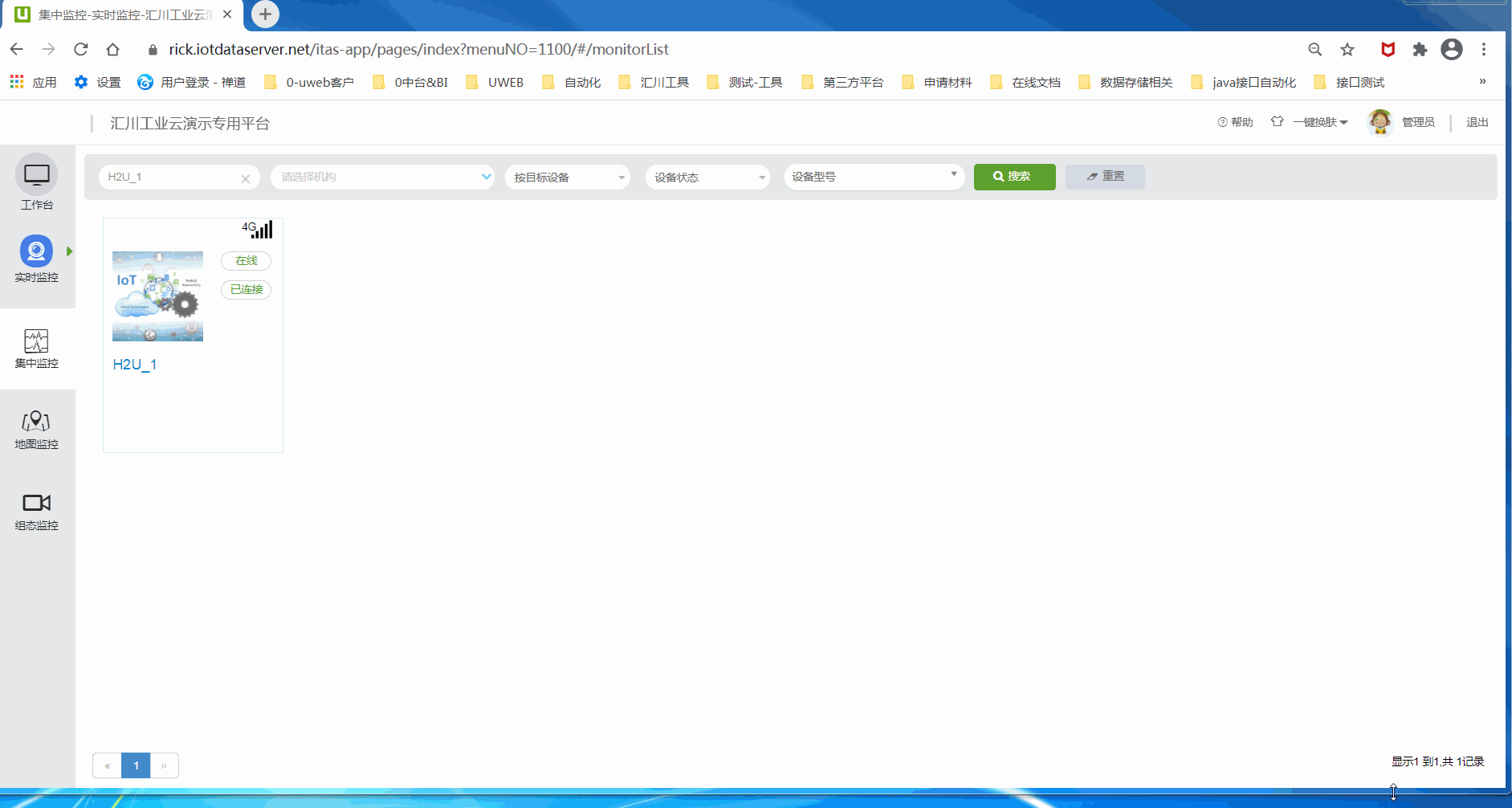Image resolution: width=1512 pixels, height=808 pixels.
Task: Open the 应用 apps grid shortcut
Action: click(x=33, y=82)
